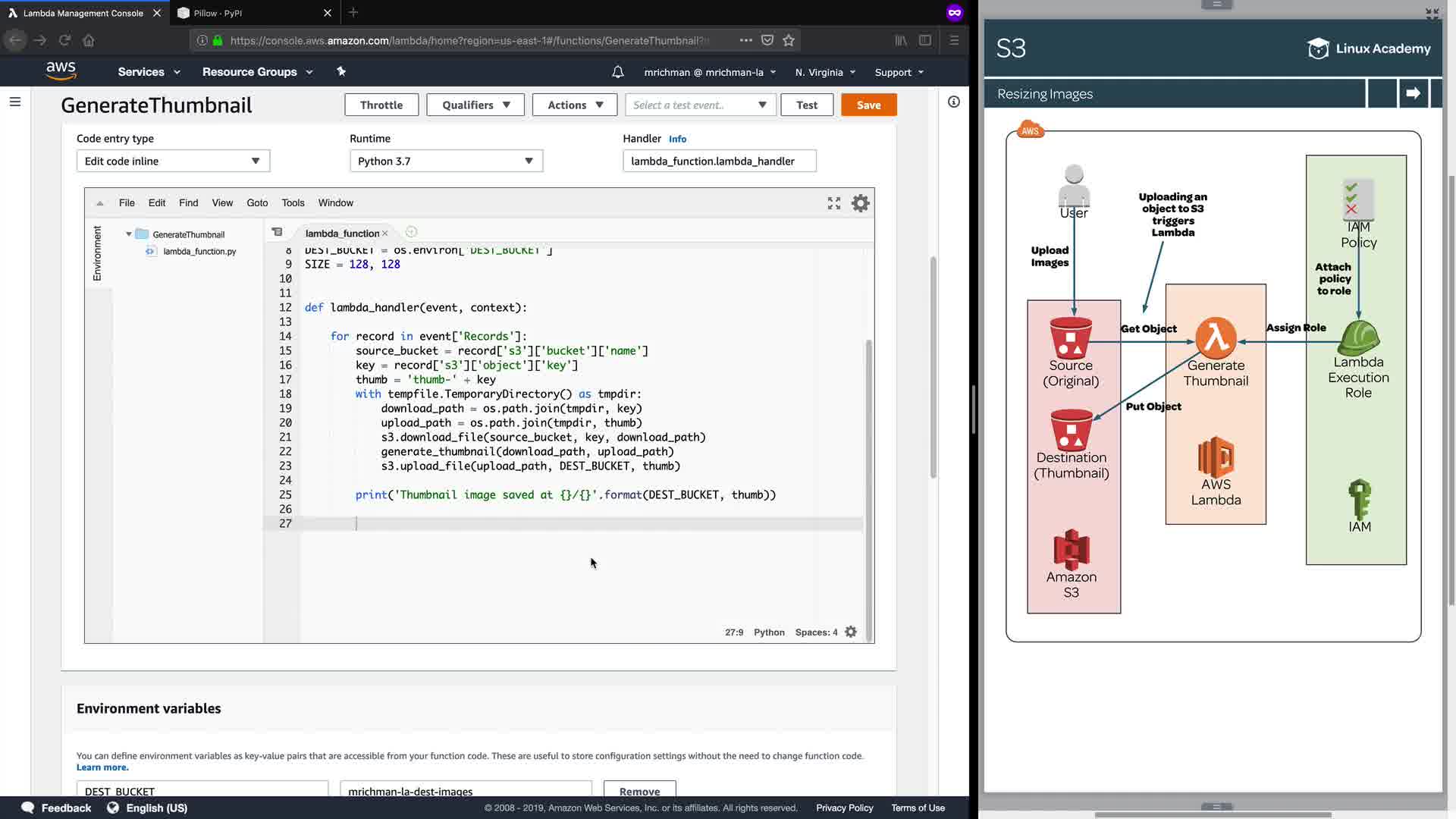The image size is (1456, 819).
Task: Click the Handler input field
Action: [719, 161]
